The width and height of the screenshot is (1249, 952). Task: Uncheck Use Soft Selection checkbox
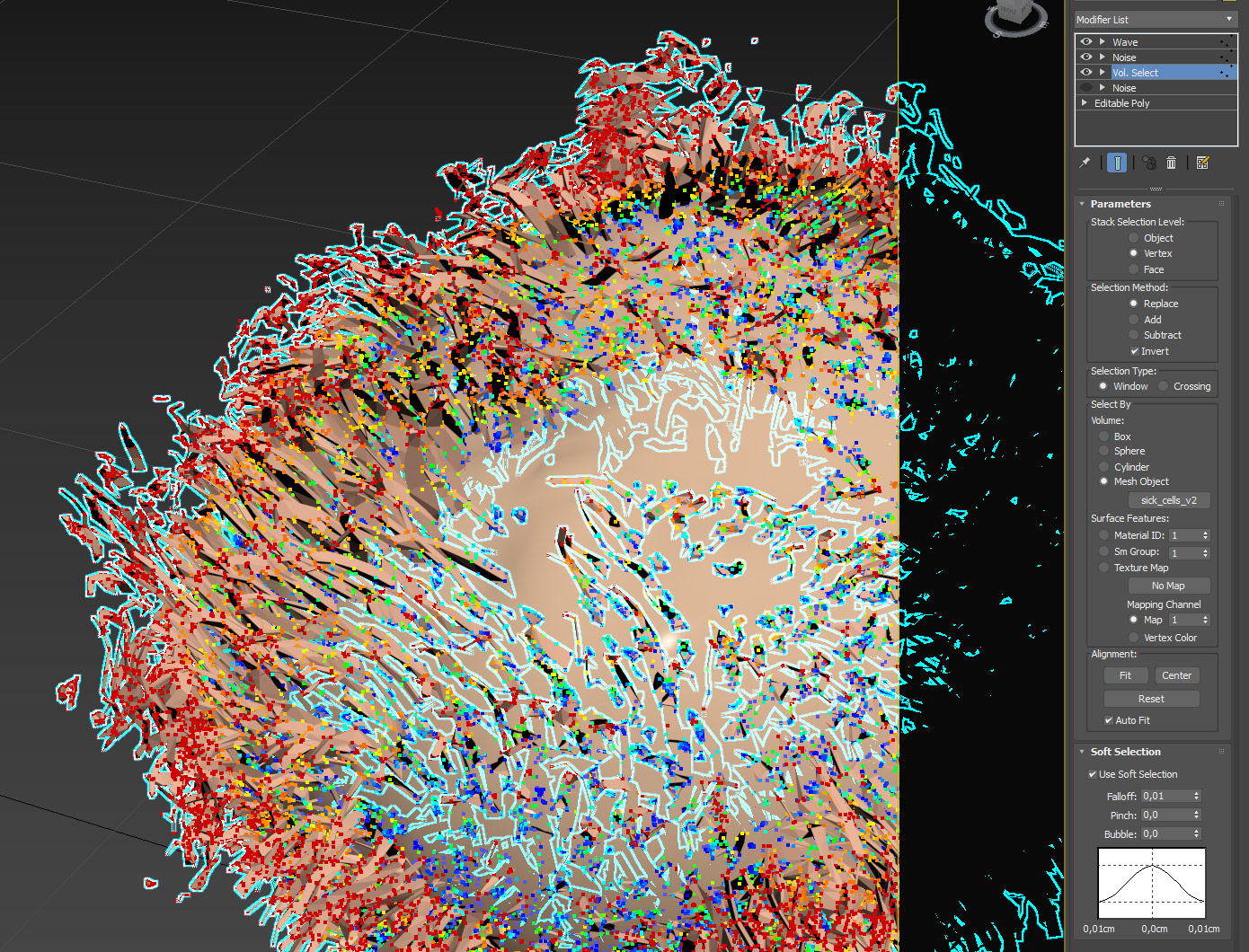tap(1093, 774)
